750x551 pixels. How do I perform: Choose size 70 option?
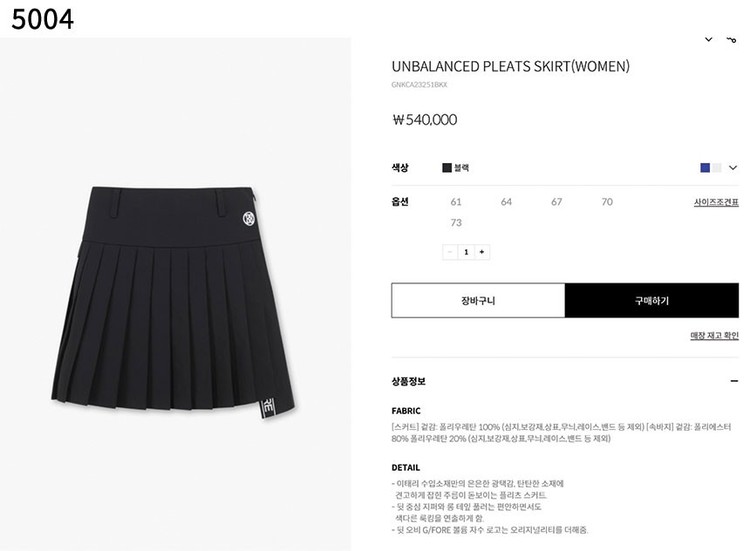click(607, 202)
